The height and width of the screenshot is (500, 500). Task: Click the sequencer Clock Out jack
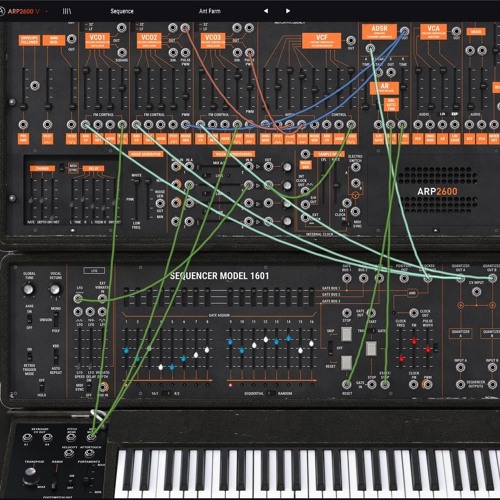[x=414, y=313]
